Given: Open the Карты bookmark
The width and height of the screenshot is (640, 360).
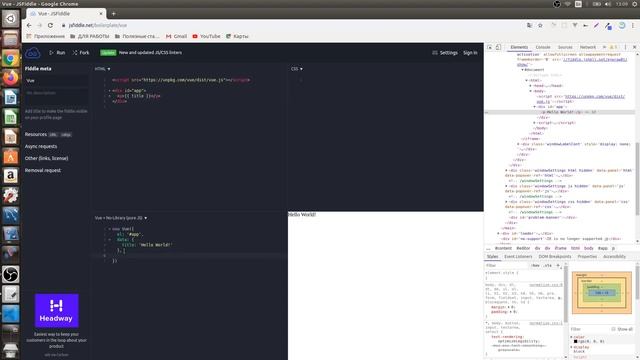Looking at the screenshot, I should pyautogui.click(x=237, y=36).
